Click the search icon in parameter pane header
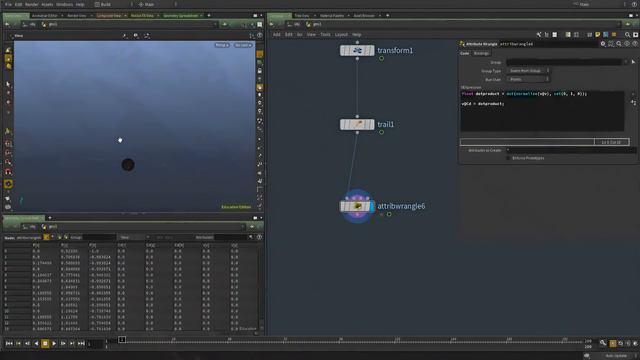Image resolution: width=640 pixels, height=360 pixels. pos(619,44)
